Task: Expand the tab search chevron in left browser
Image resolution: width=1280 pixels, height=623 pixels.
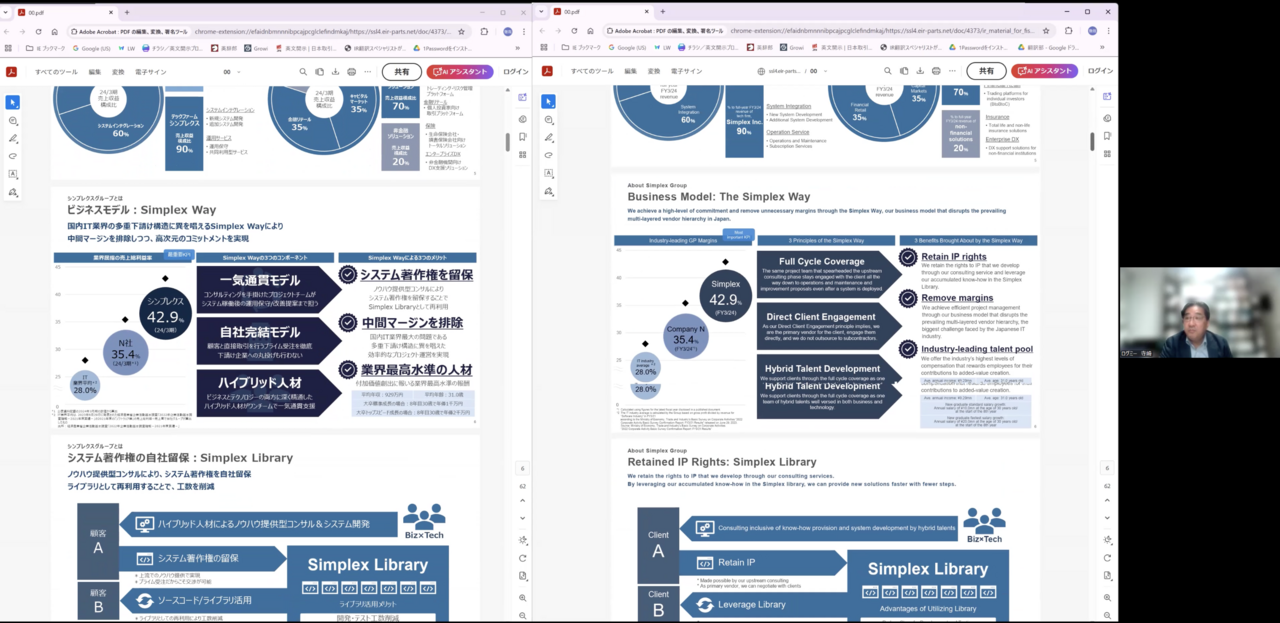Action: [x=7, y=12]
